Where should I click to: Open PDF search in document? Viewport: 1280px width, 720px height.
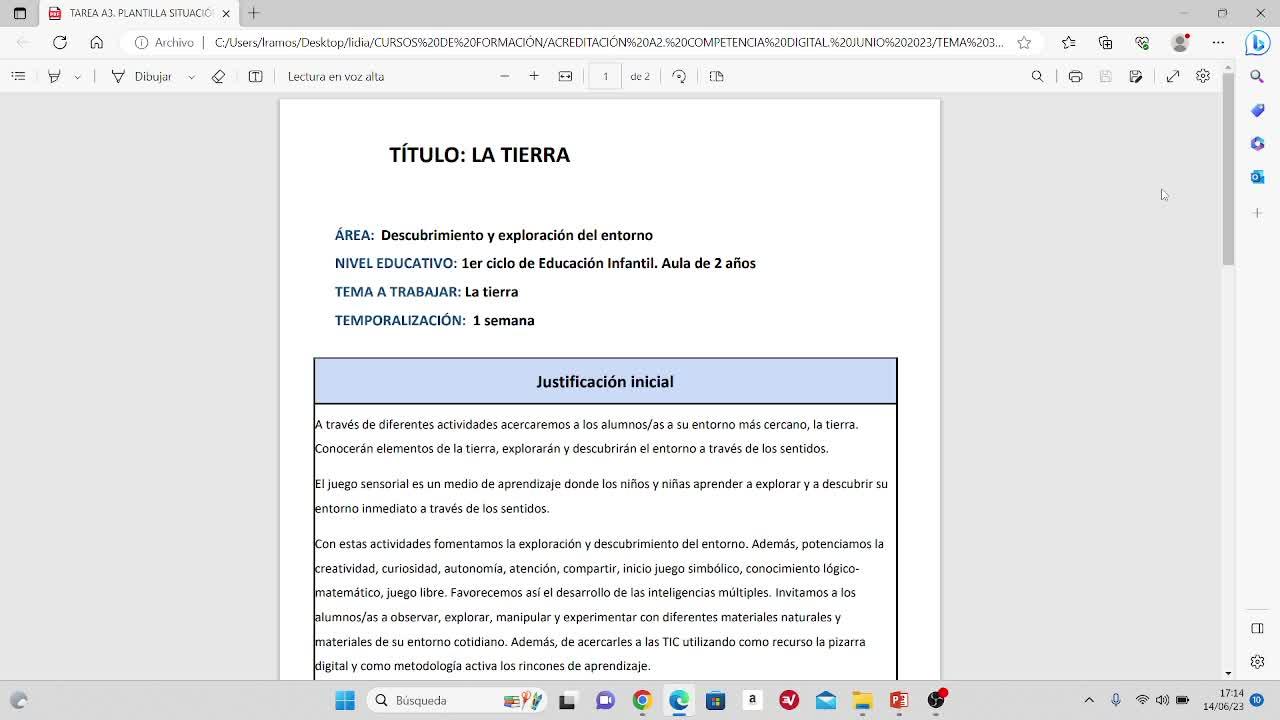(x=1037, y=76)
